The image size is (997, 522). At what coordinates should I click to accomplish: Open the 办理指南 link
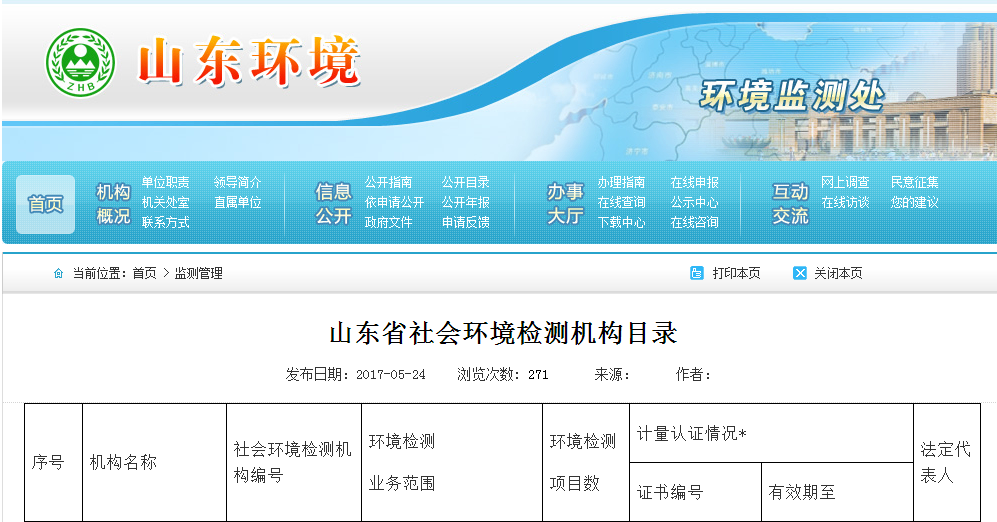[x=621, y=182]
